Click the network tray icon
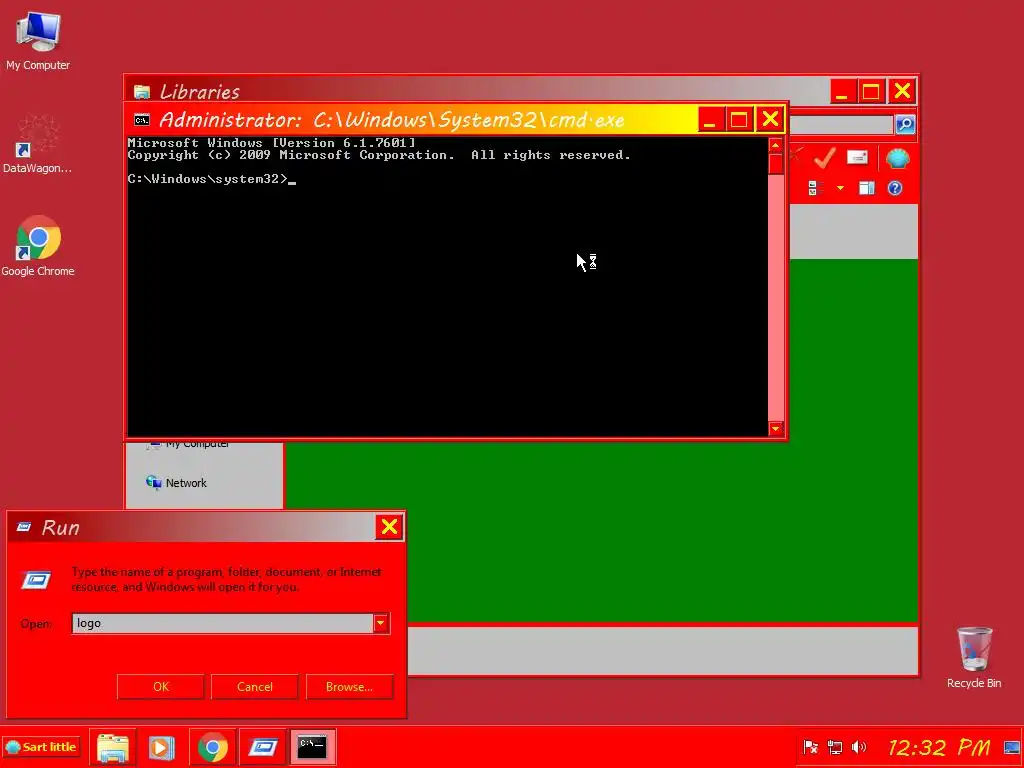Viewport: 1024px width, 768px height. (x=835, y=747)
